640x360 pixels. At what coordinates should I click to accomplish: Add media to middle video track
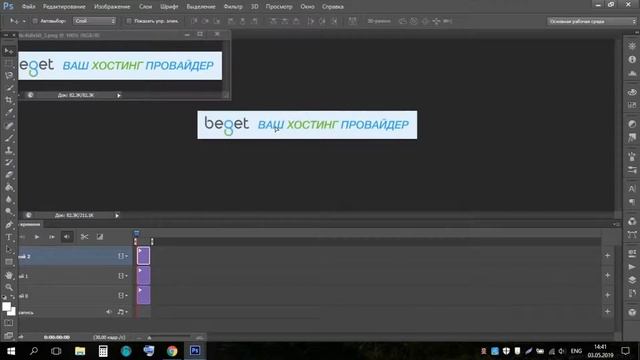[x=607, y=276]
